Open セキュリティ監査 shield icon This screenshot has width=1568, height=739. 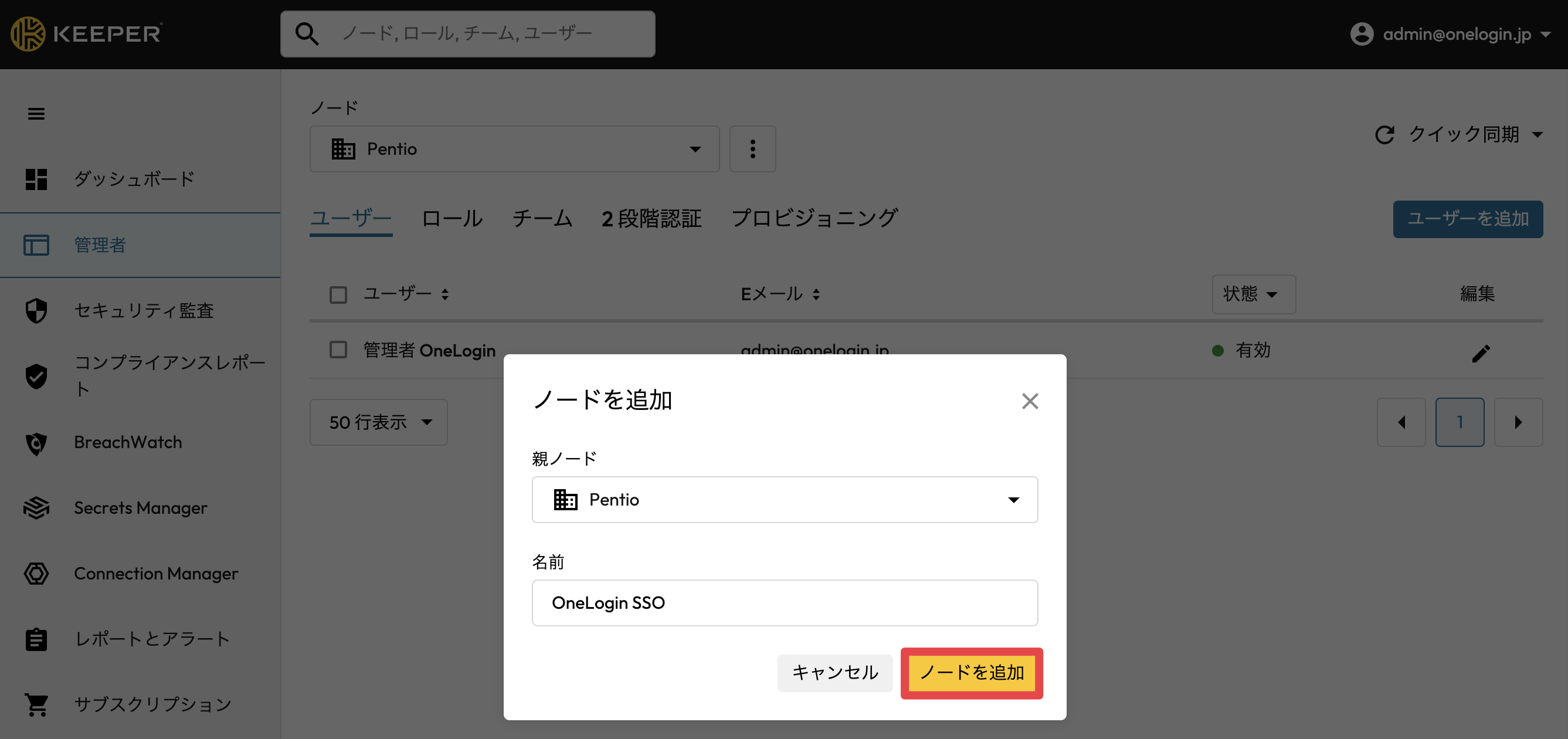(36, 310)
